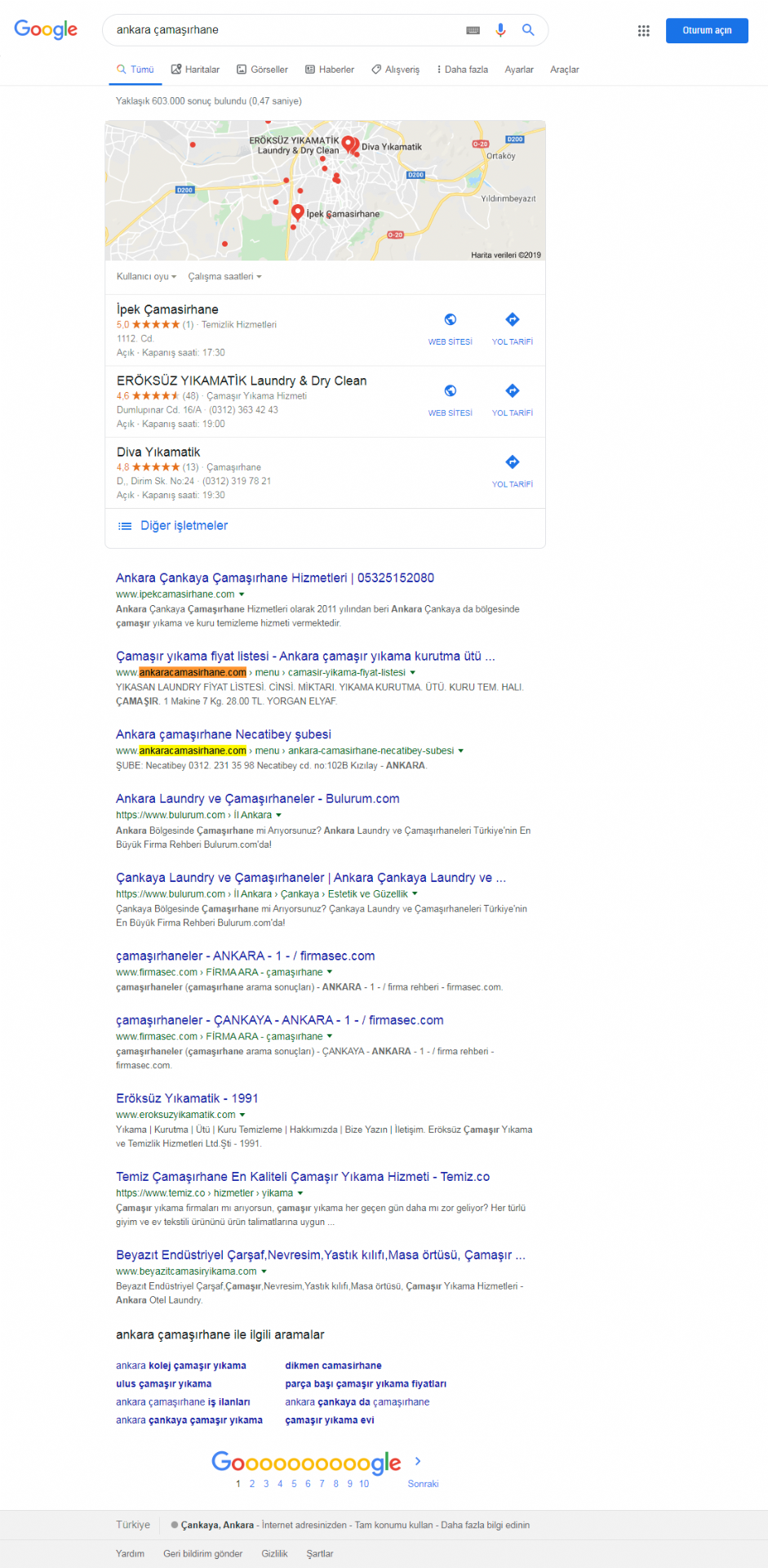Viewport: 768px width, 1568px height.
Task: Search related: dikmen camasirhane
Action: [333, 1365]
